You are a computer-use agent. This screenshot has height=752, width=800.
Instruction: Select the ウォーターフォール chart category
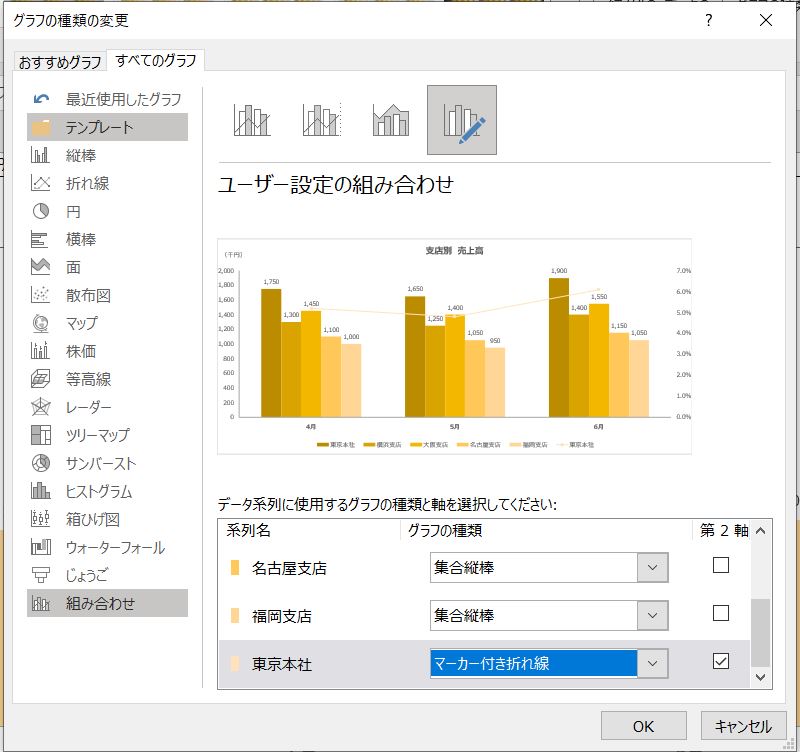point(114,547)
